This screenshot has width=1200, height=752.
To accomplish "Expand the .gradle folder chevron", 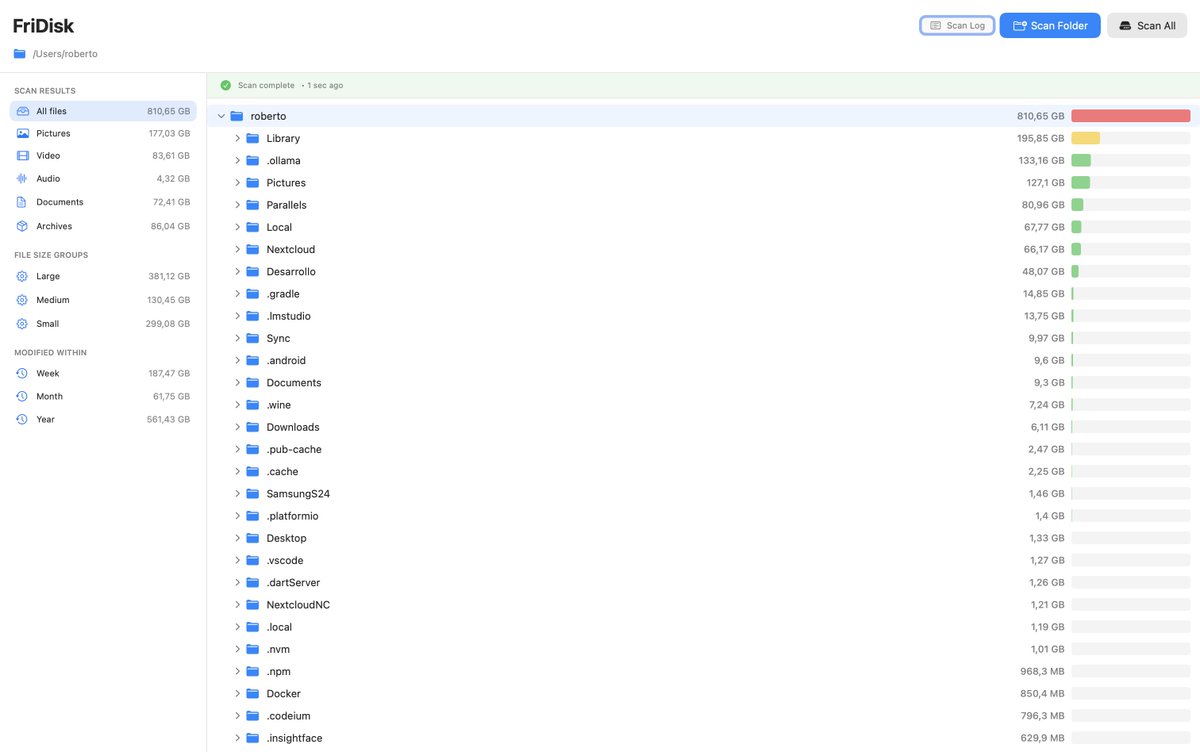I will click(238, 294).
